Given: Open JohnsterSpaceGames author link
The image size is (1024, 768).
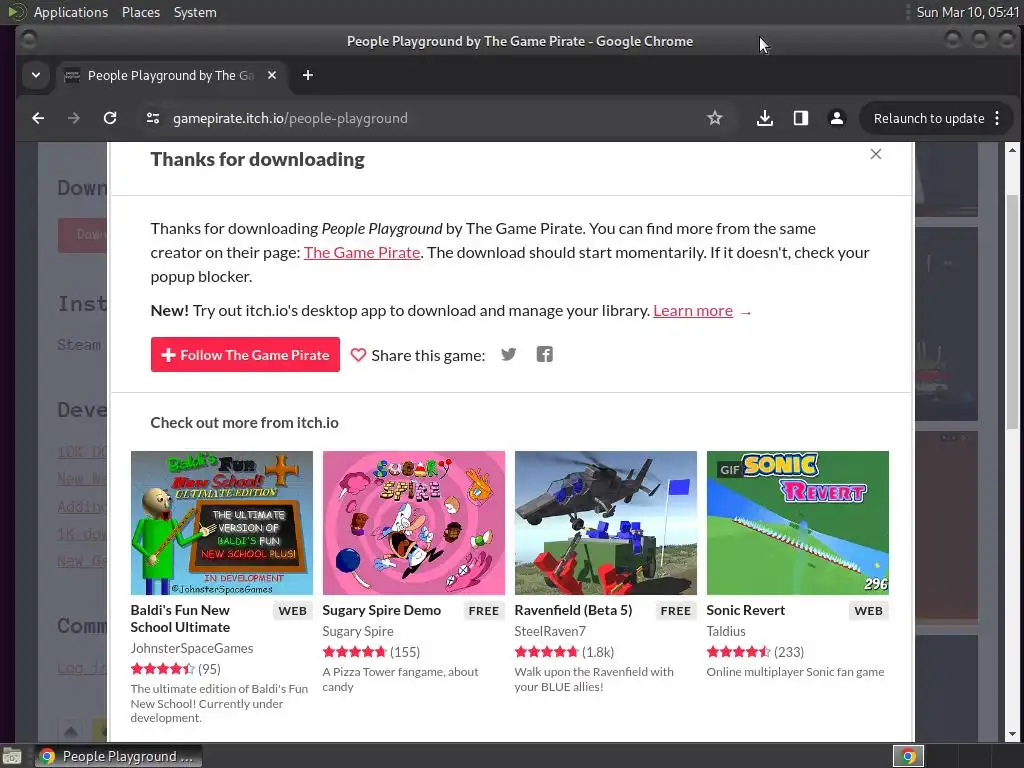Looking at the screenshot, I should tap(192, 648).
